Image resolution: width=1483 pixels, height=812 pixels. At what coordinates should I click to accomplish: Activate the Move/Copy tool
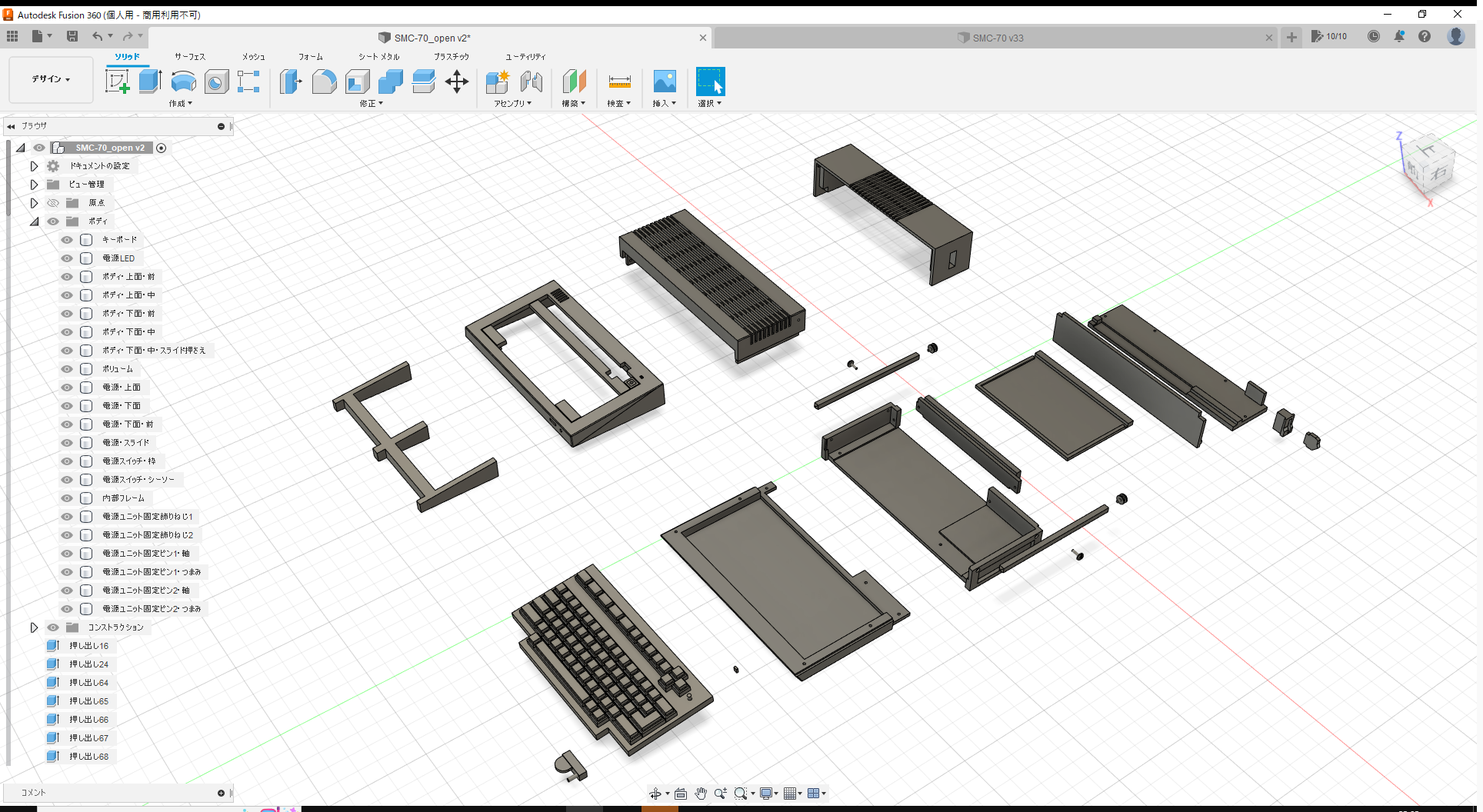click(x=456, y=81)
